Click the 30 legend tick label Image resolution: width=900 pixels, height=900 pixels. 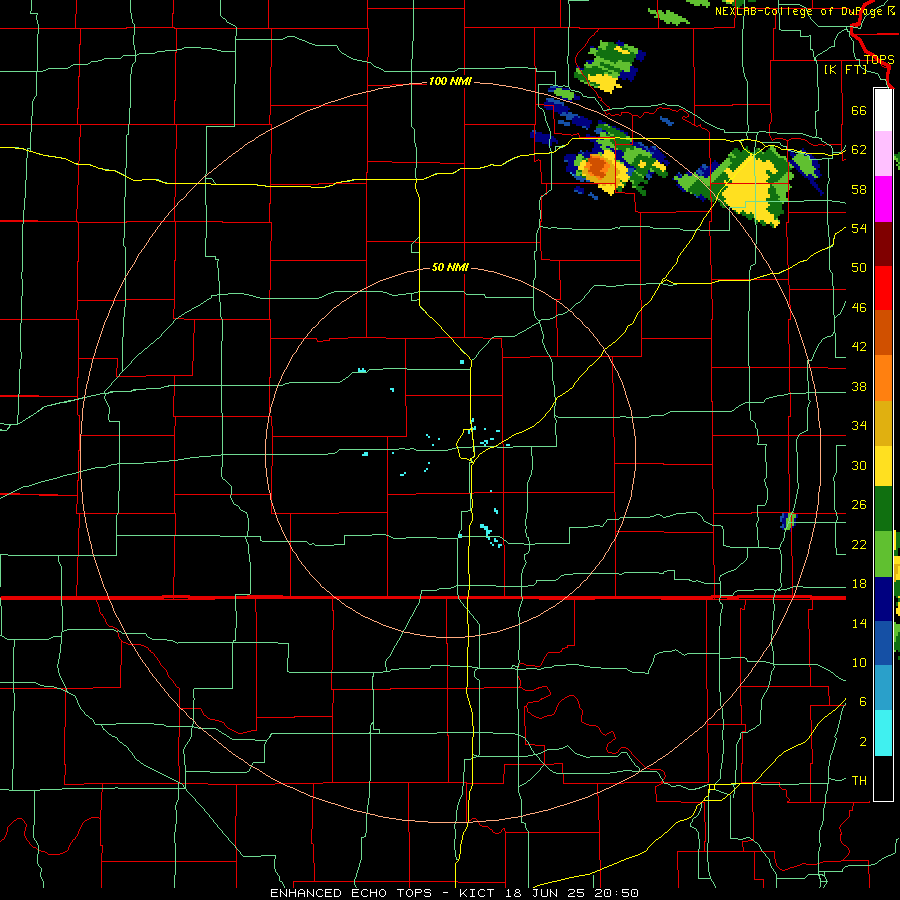coord(859,465)
